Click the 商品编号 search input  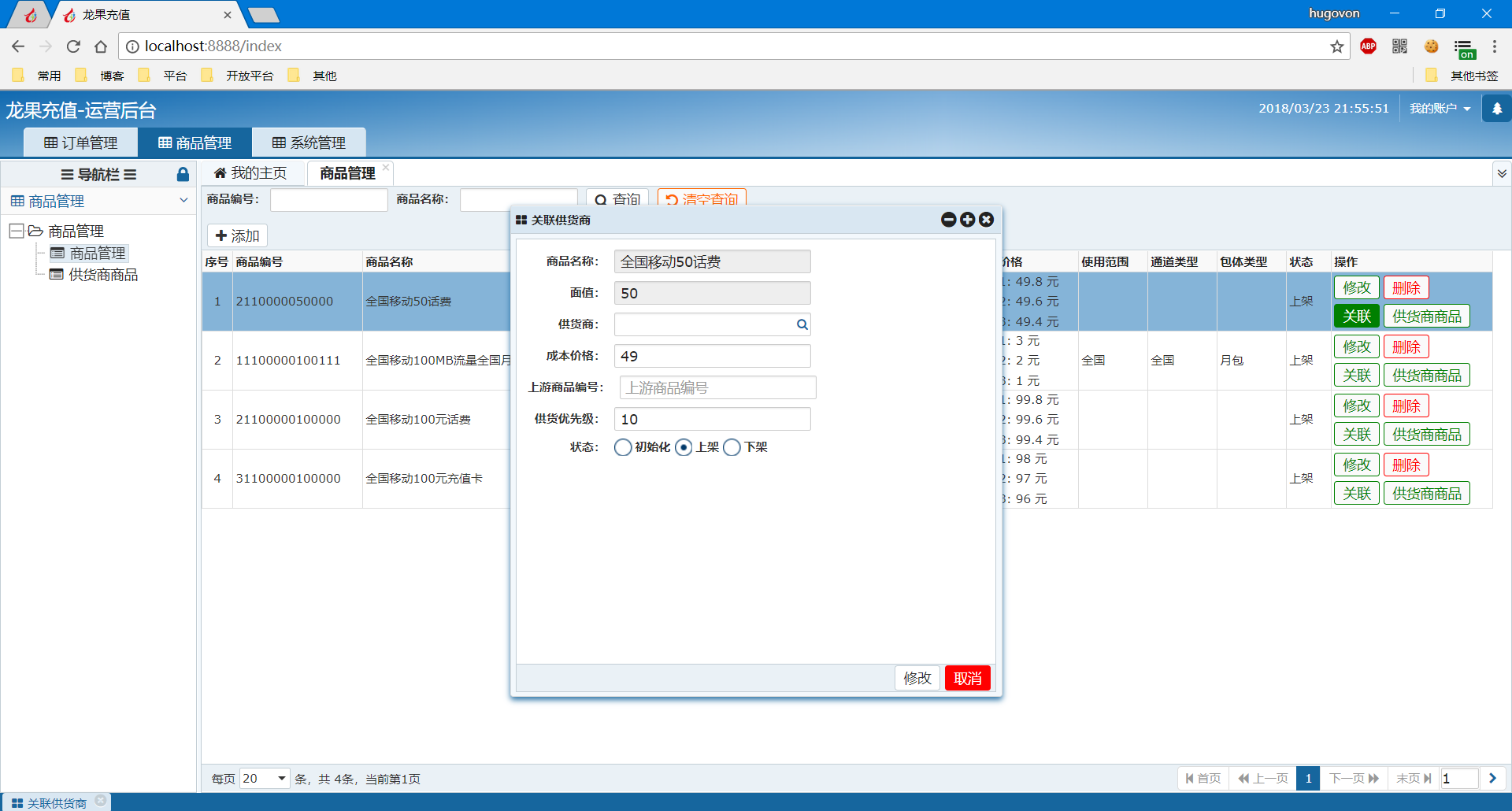click(x=329, y=199)
